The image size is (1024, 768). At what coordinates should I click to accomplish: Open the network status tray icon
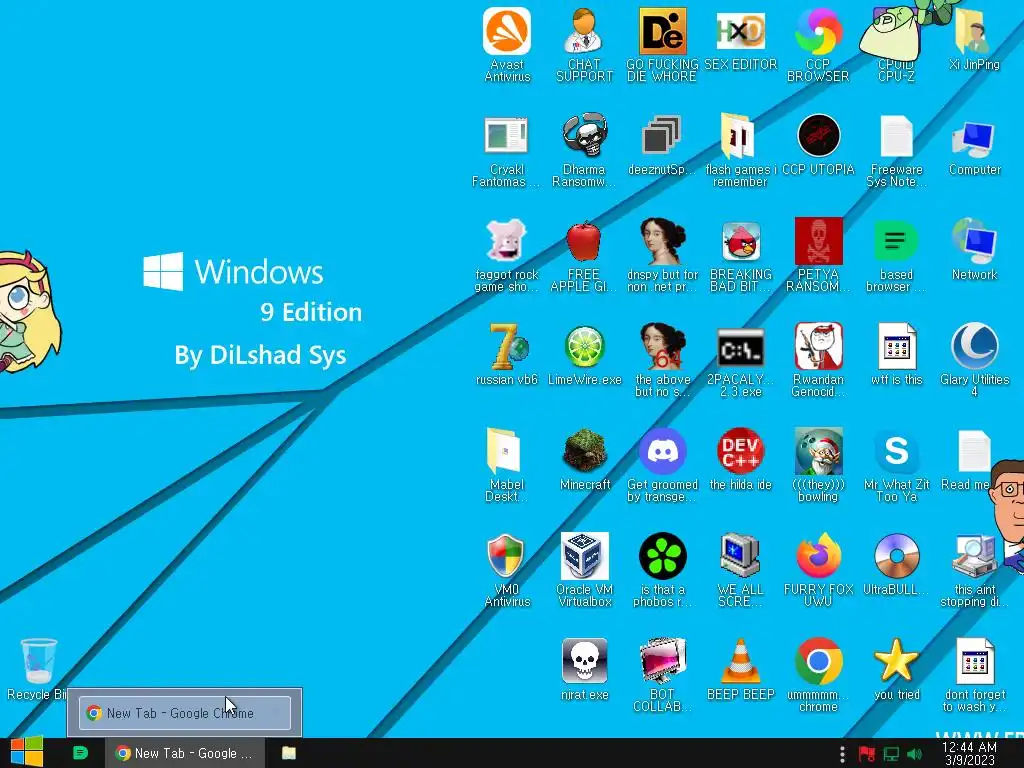click(891, 754)
